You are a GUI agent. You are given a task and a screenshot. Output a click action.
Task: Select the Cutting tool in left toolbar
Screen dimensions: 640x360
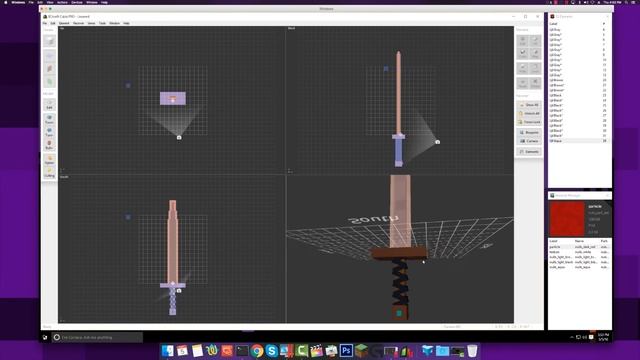point(49,172)
